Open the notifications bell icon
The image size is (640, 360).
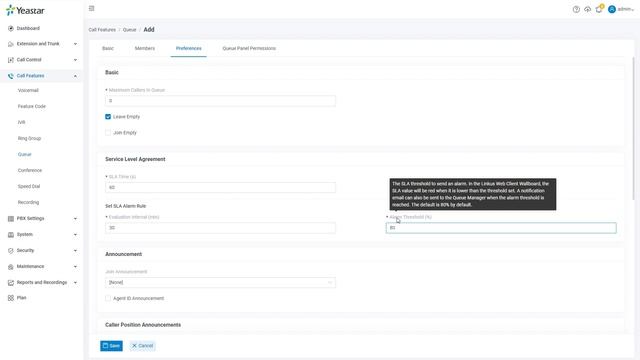coord(599,9)
